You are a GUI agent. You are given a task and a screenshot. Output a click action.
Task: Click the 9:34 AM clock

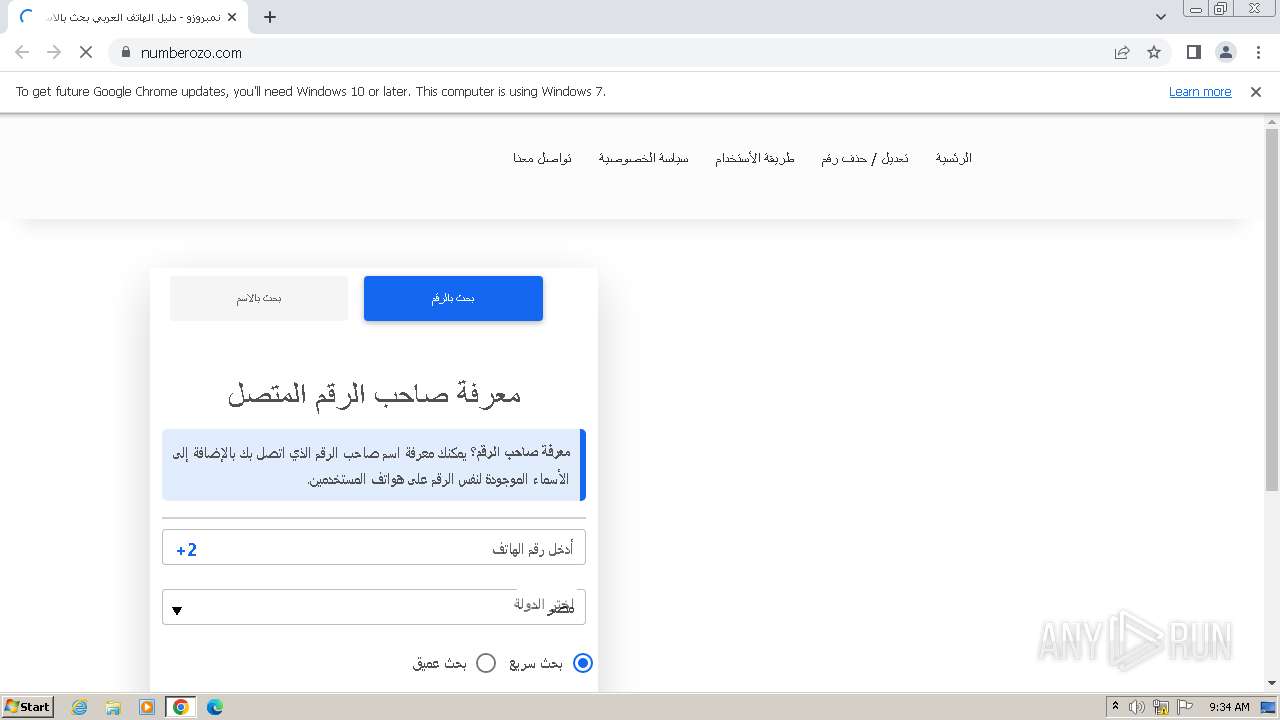[1229, 707]
